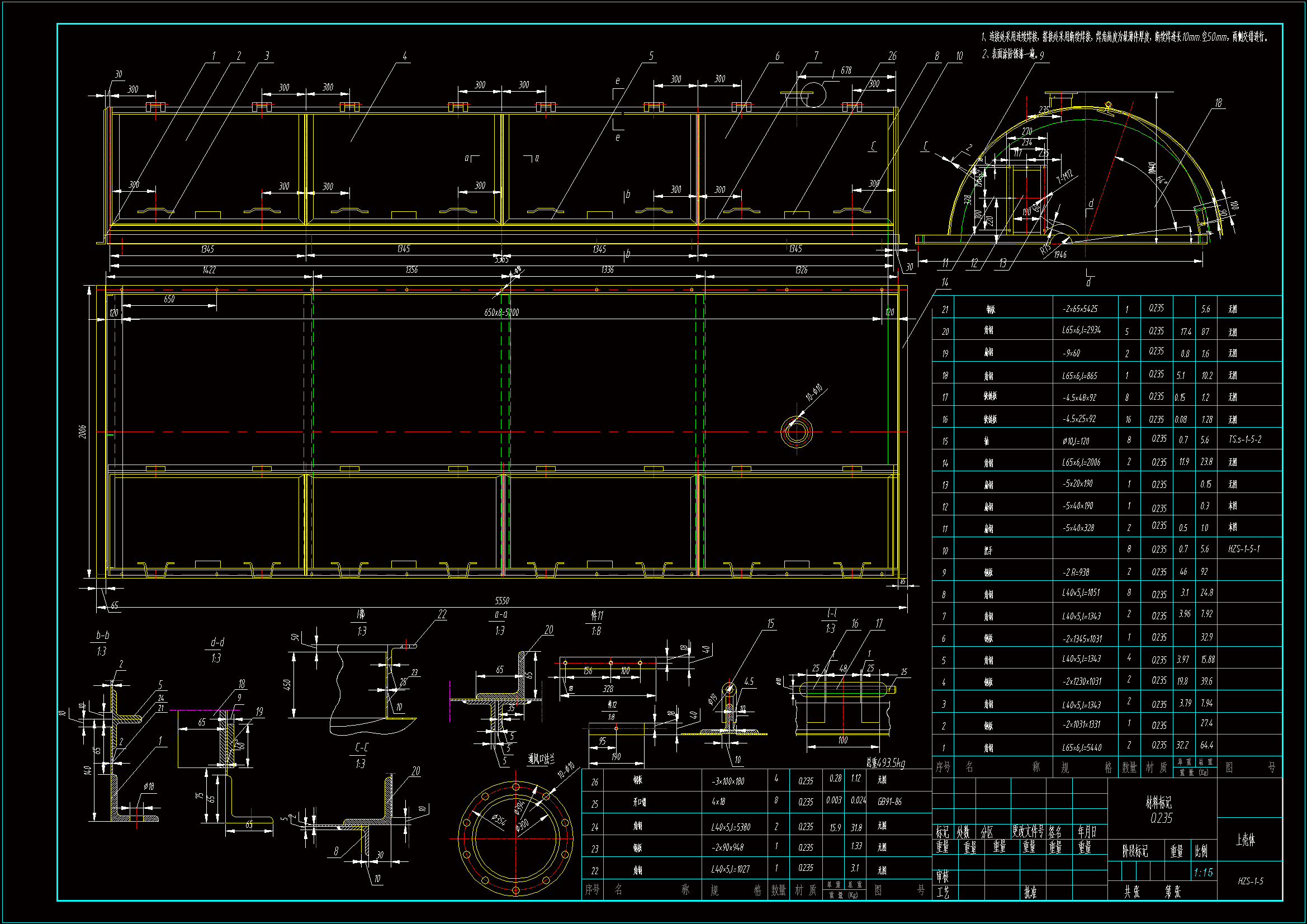Select the Q235 material mark in title block
Screen dimensions: 1307x924
[1161, 818]
